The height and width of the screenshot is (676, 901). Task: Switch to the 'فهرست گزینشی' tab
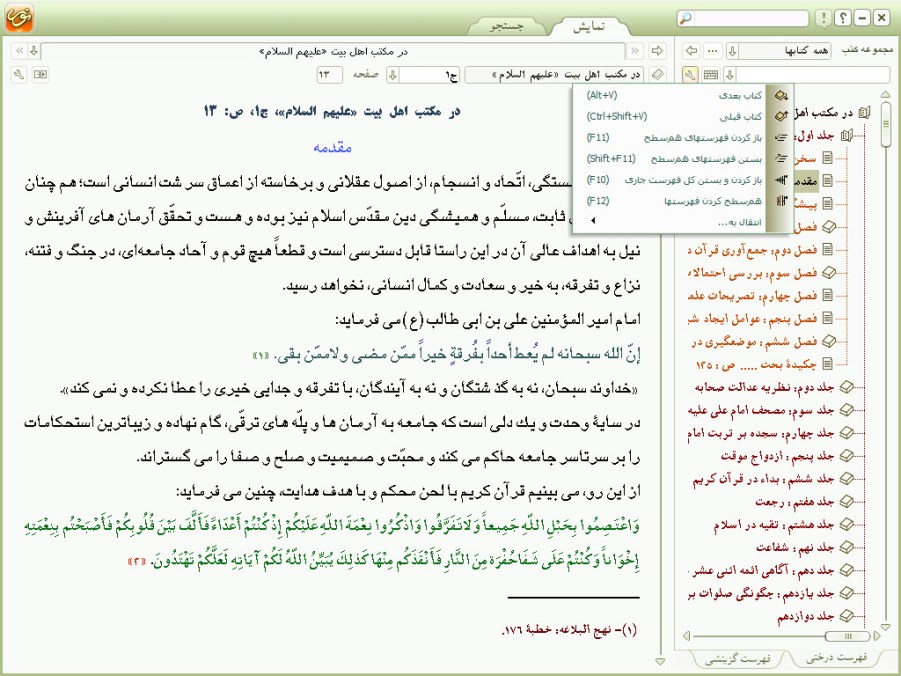(x=738, y=658)
